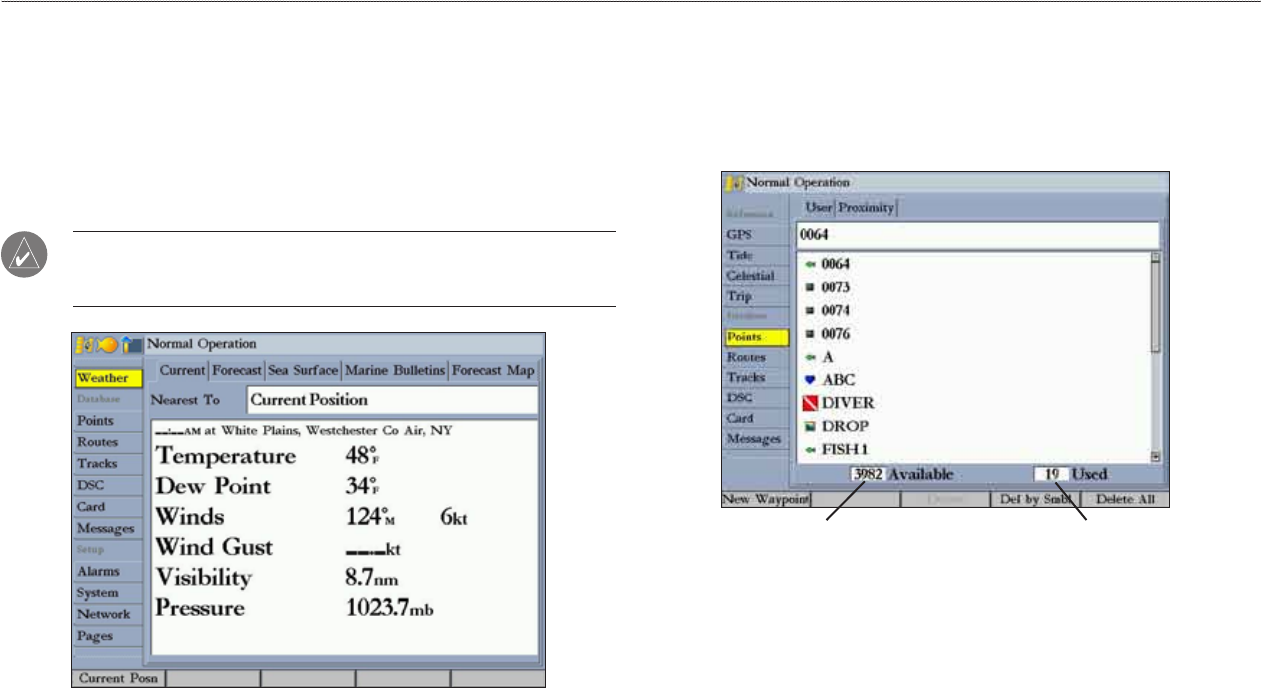
Task: Click the New Waypoint soft key
Action: pyautogui.click(x=766, y=498)
